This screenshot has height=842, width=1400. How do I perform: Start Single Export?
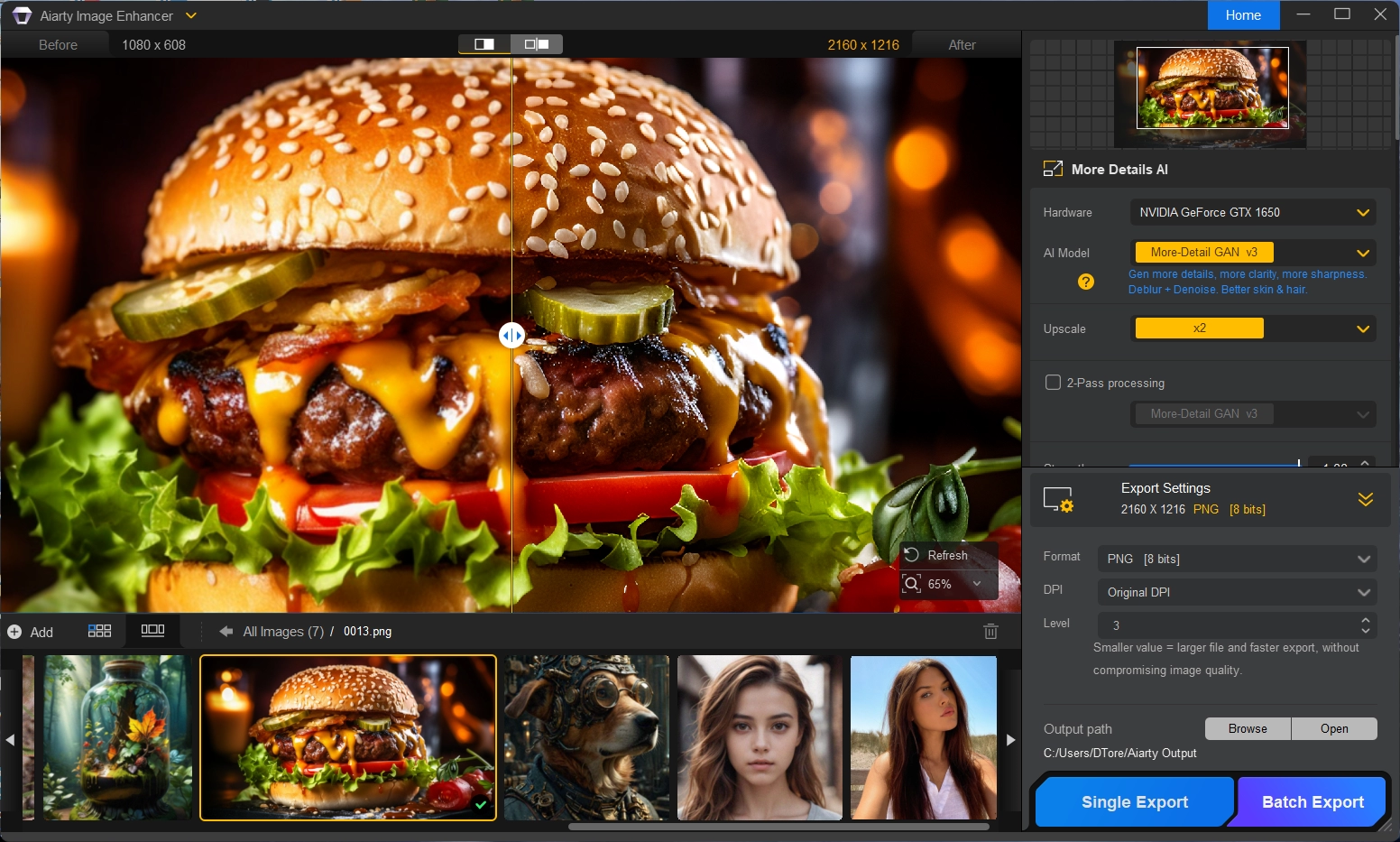[1134, 801]
